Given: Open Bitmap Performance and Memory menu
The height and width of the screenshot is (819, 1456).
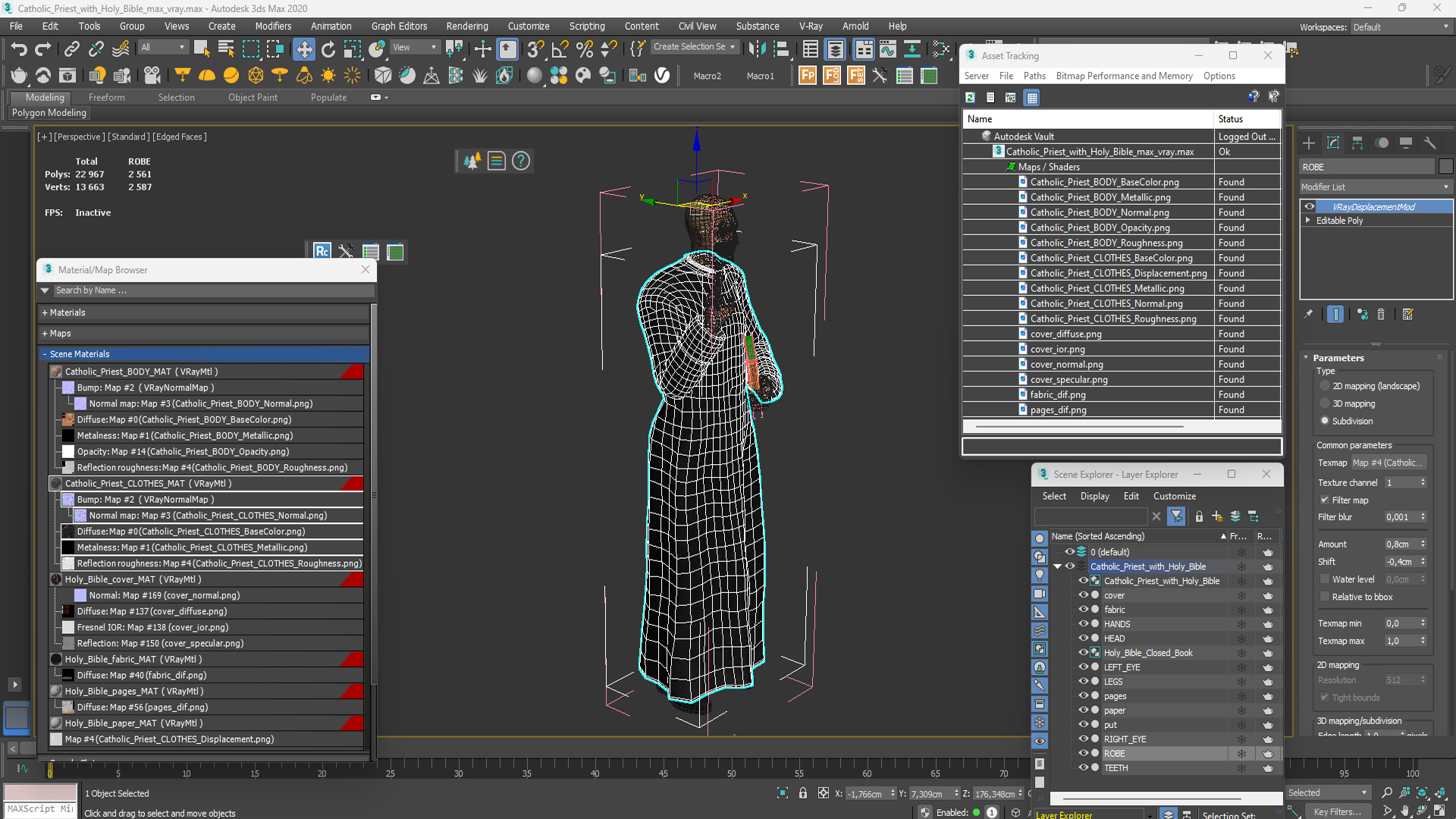Looking at the screenshot, I should (x=1125, y=76).
